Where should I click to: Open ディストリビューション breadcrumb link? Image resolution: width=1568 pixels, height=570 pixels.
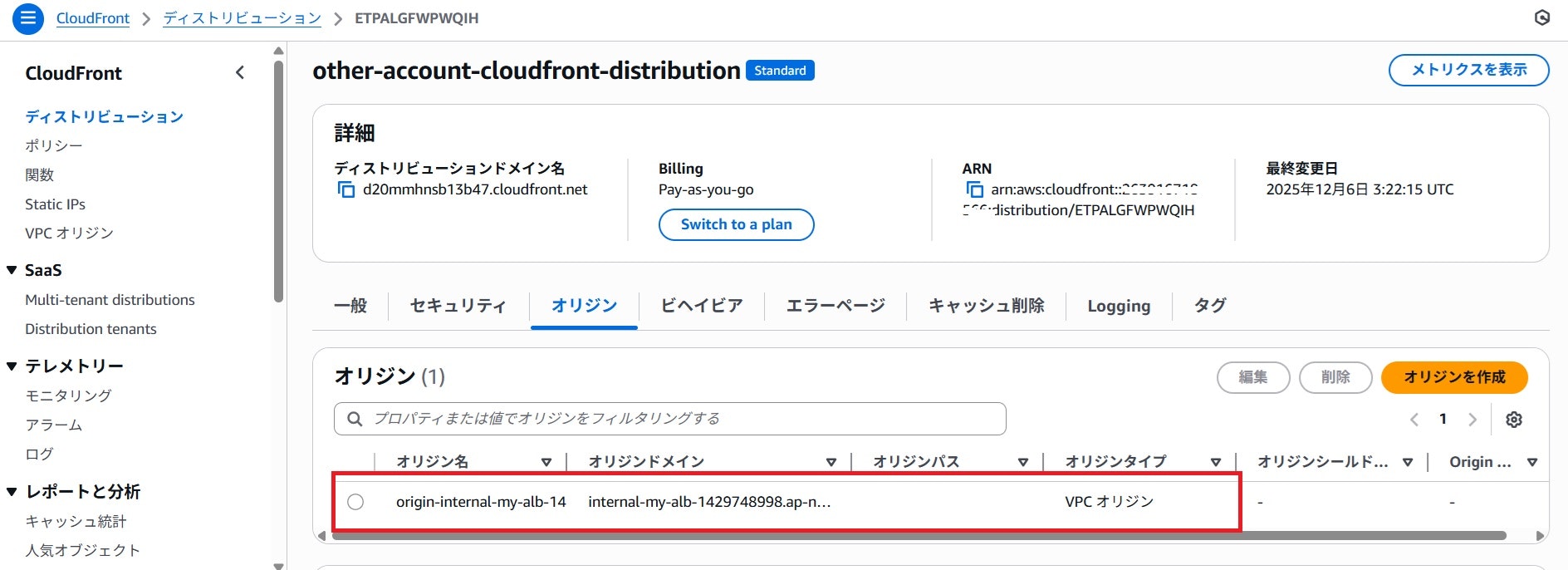pyautogui.click(x=242, y=18)
